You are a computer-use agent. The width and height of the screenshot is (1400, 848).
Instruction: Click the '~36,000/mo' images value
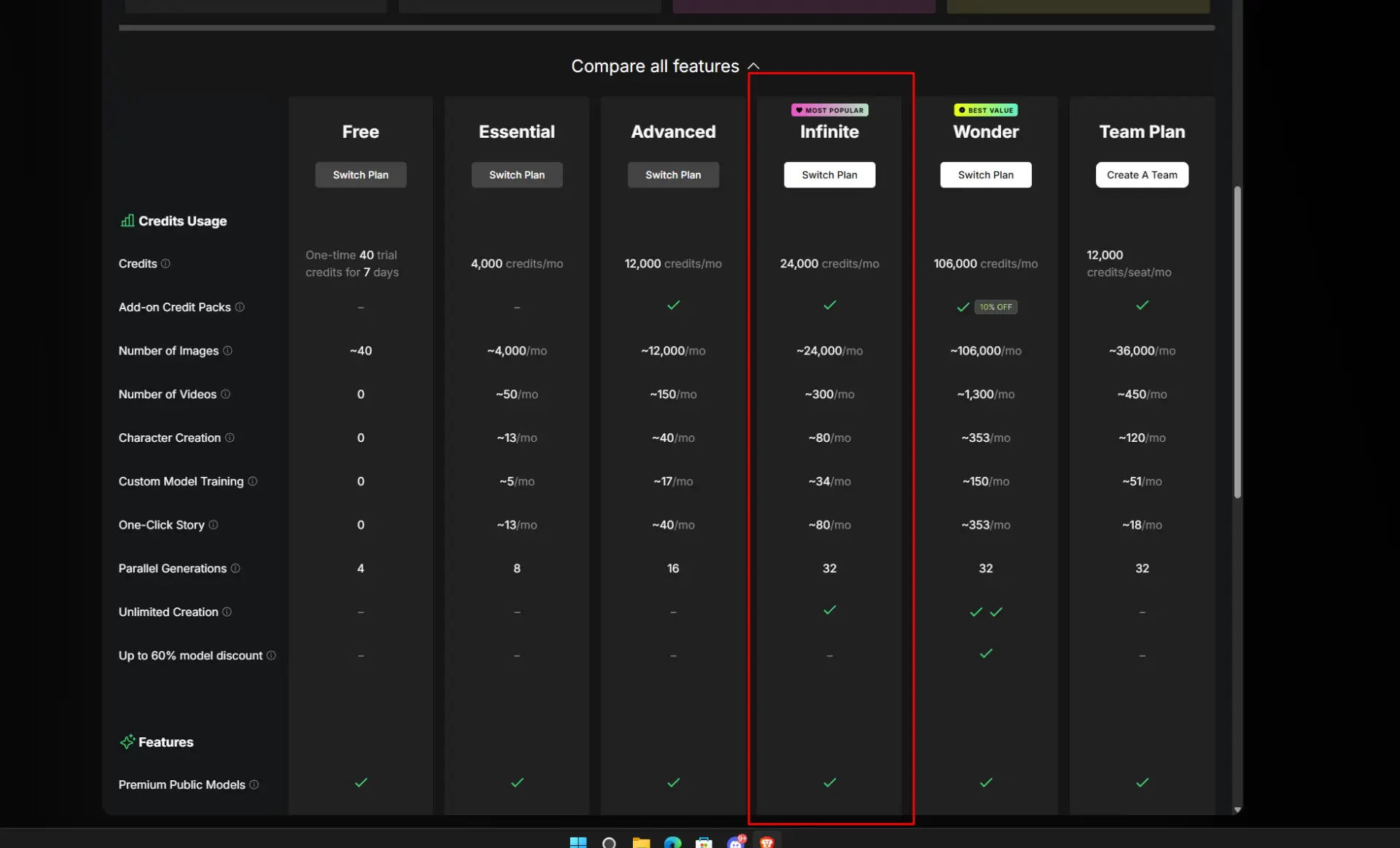pos(1142,351)
